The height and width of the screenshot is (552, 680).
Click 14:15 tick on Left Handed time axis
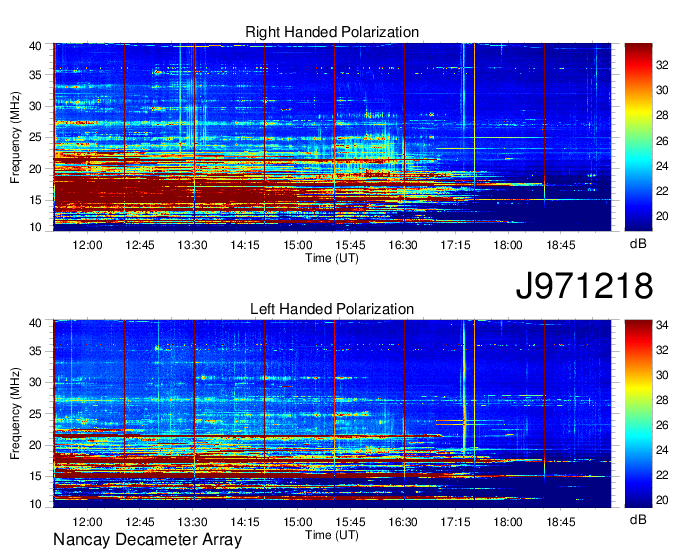(245, 522)
